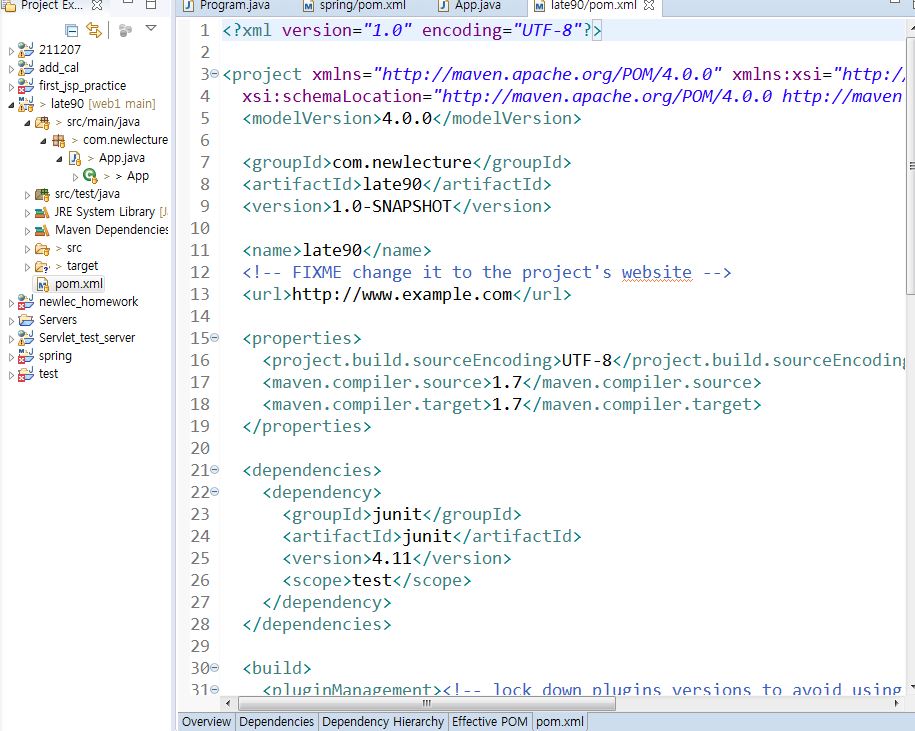Image resolution: width=915 pixels, height=731 pixels.
Task: Click the JRE System Library icon
Action: (42, 212)
